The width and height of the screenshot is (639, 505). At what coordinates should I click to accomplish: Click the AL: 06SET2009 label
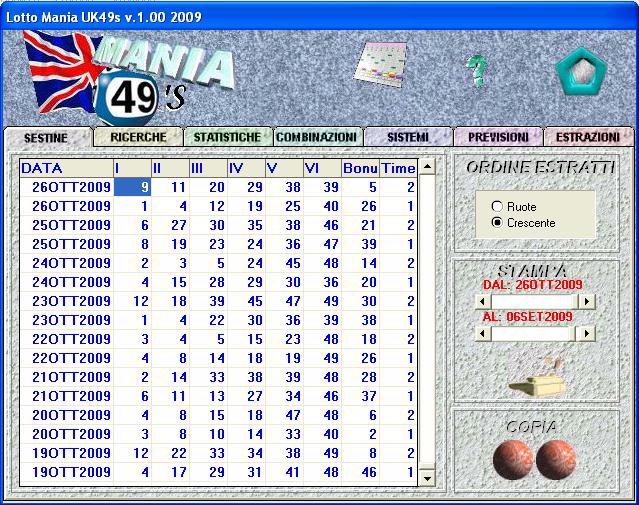527,317
